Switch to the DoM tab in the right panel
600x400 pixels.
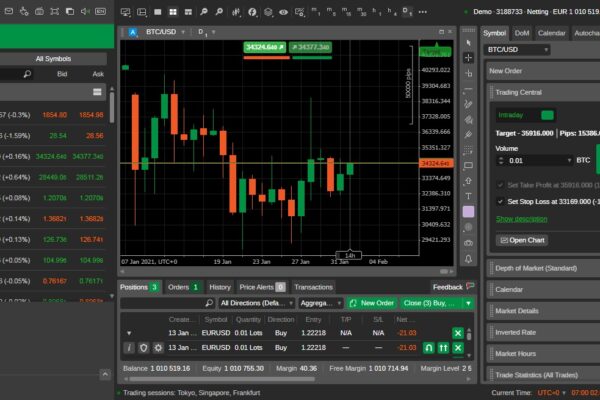click(522, 33)
